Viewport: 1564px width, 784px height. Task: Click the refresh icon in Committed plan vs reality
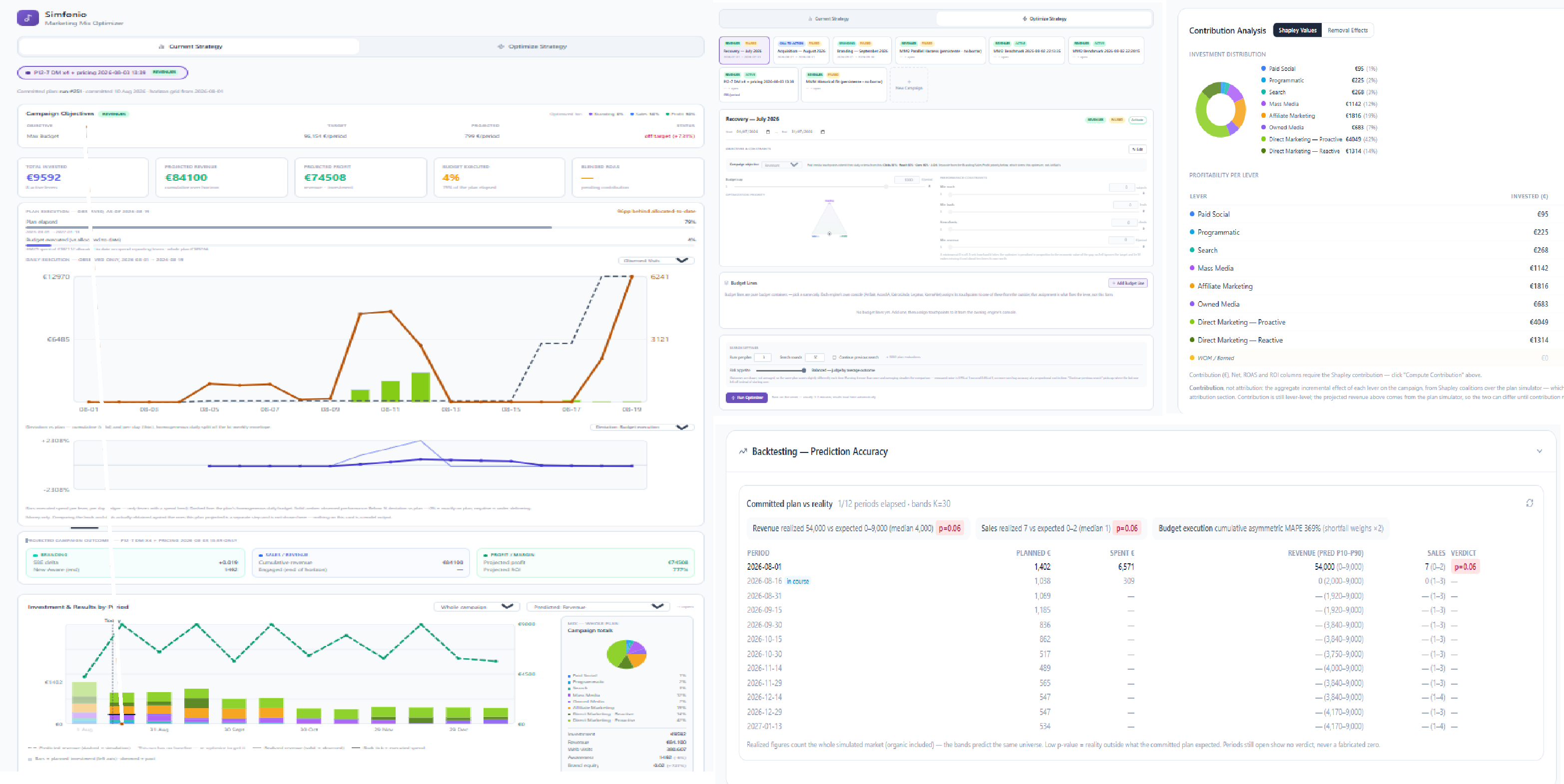(1530, 503)
